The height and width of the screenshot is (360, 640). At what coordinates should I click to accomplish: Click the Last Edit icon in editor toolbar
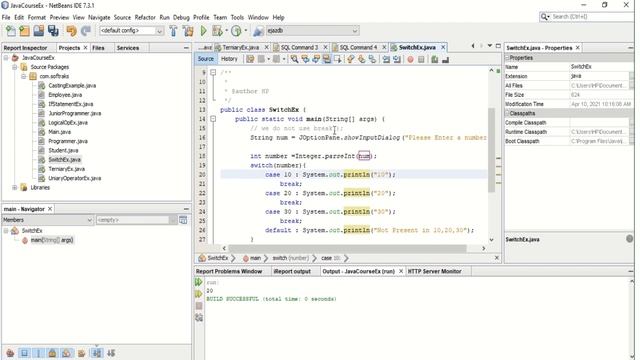point(250,59)
